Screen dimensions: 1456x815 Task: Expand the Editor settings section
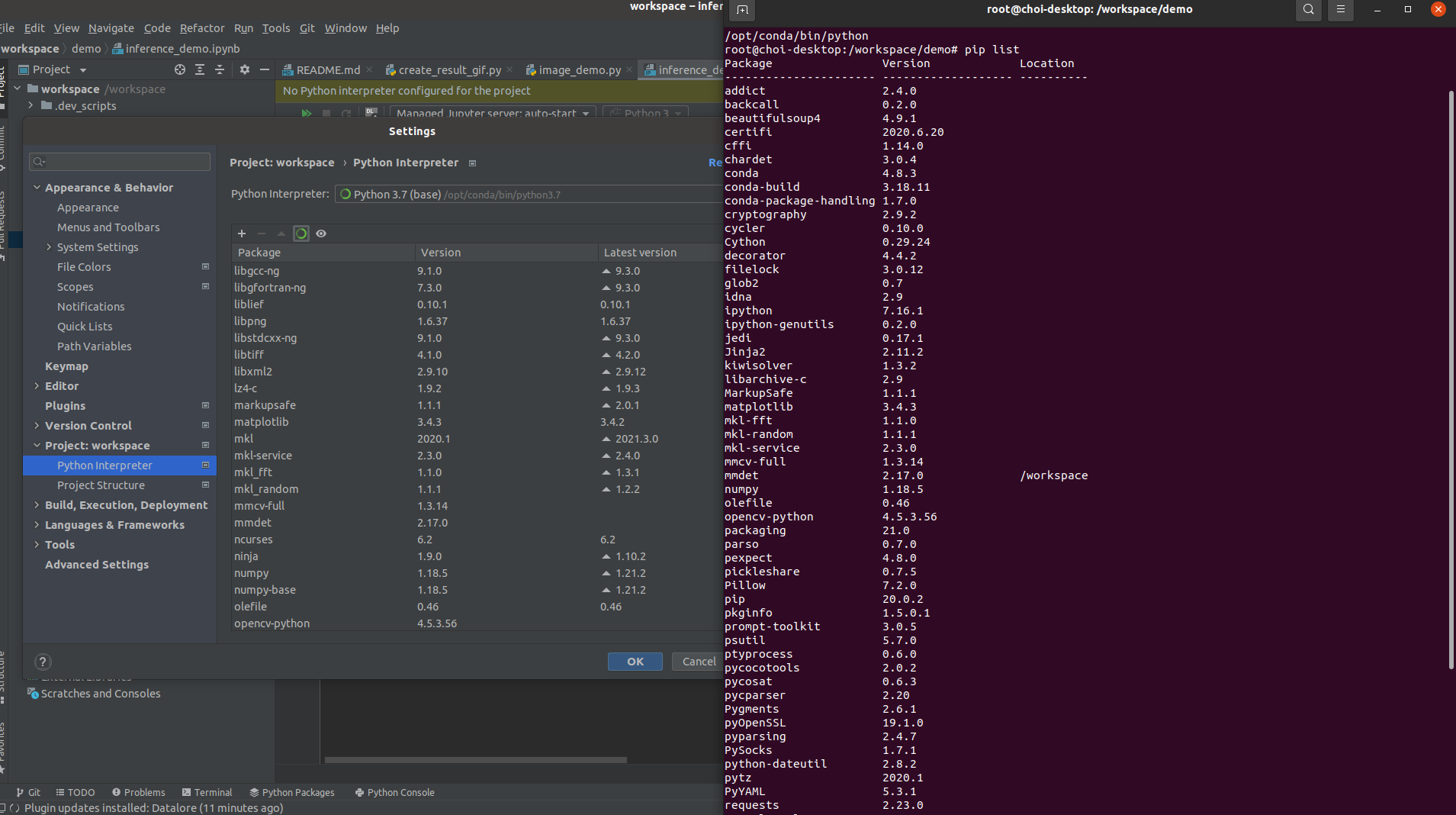(37, 385)
